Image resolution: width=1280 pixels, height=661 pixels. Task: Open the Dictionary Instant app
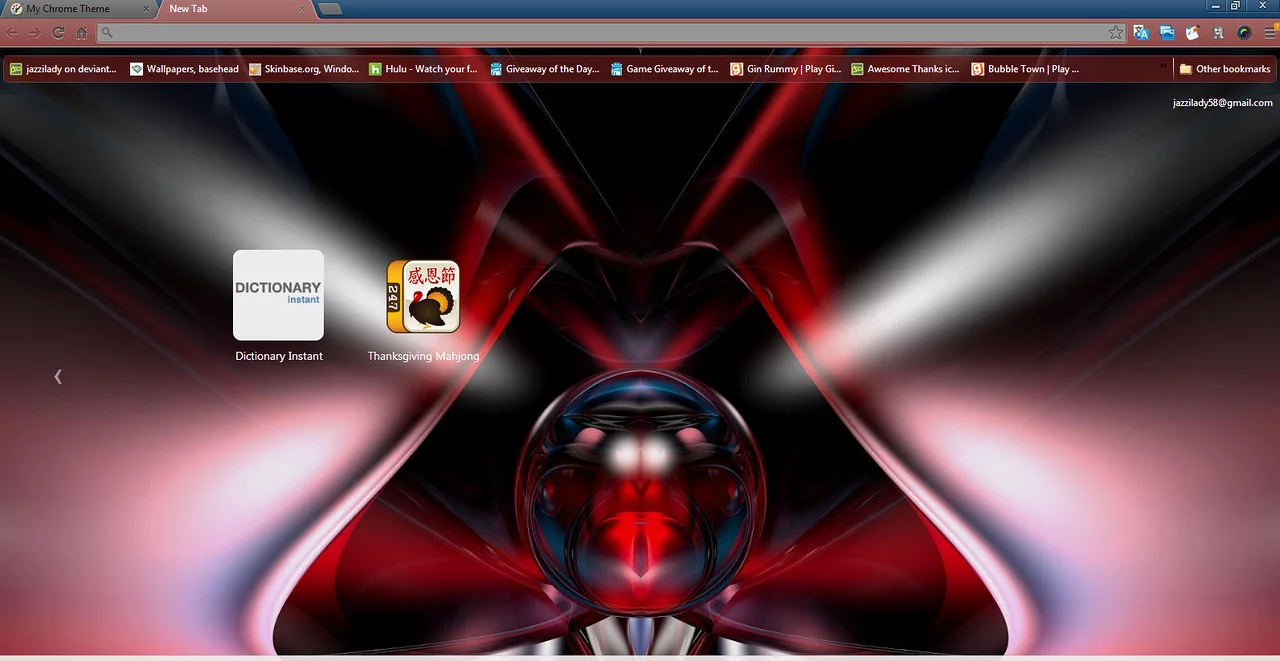tap(278, 295)
